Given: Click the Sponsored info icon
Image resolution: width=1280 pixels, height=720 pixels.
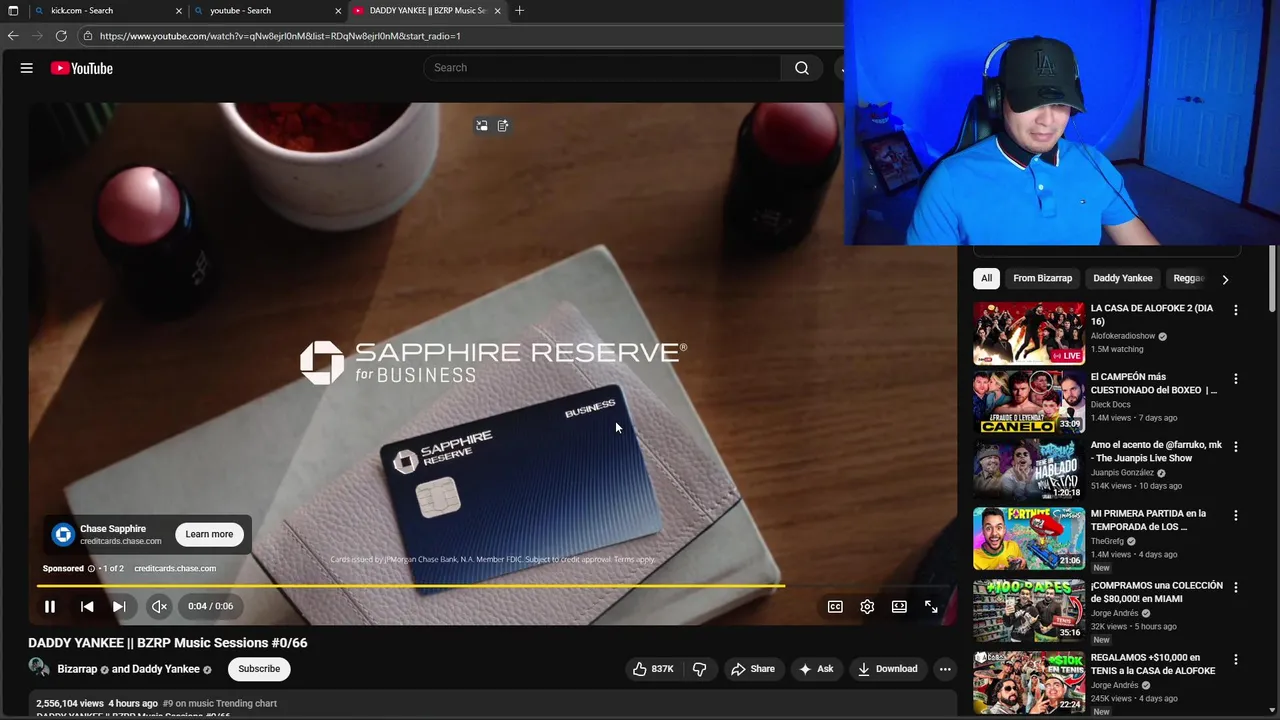Looking at the screenshot, I should (x=91, y=569).
